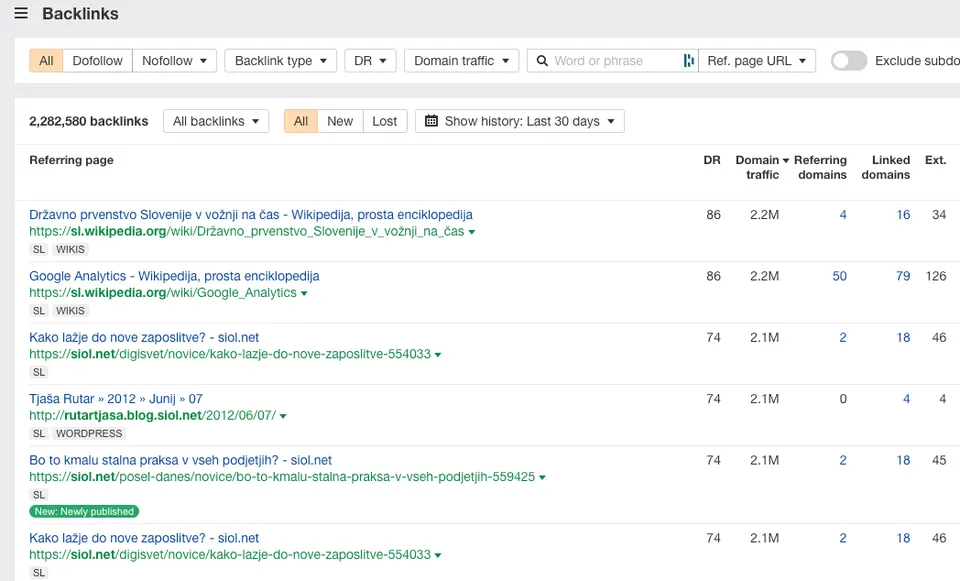This screenshot has width=960, height=581.
Task: Click the calendar icon in Show history
Action: [x=431, y=121]
